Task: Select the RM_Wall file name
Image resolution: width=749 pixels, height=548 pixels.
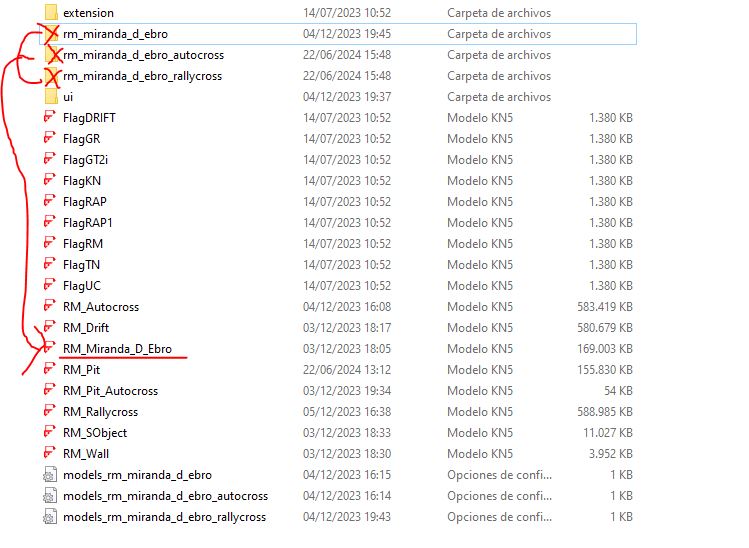Action: click(x=86, y=454)
